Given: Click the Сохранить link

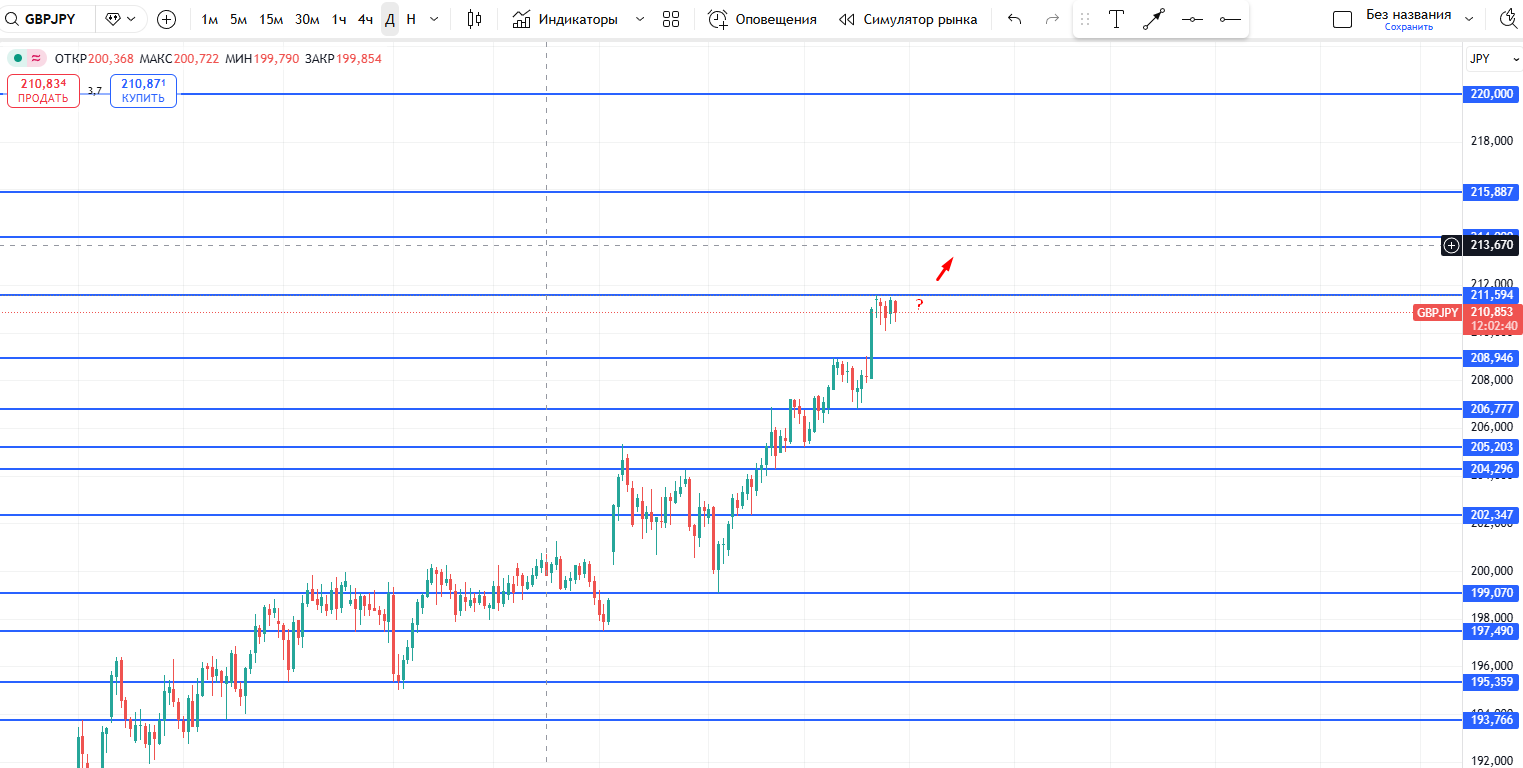Looking at the screenshot, I should point(1408,27).
